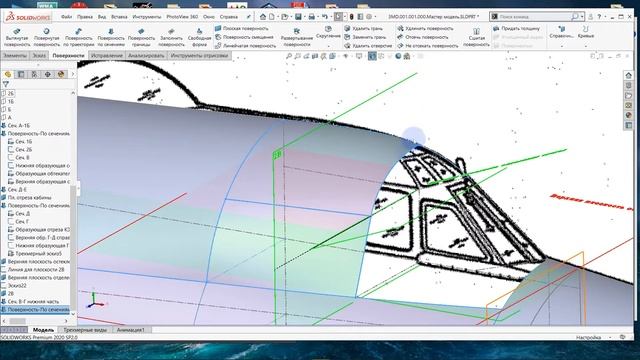Select Сшитая поверхность tool

point(476,37)
